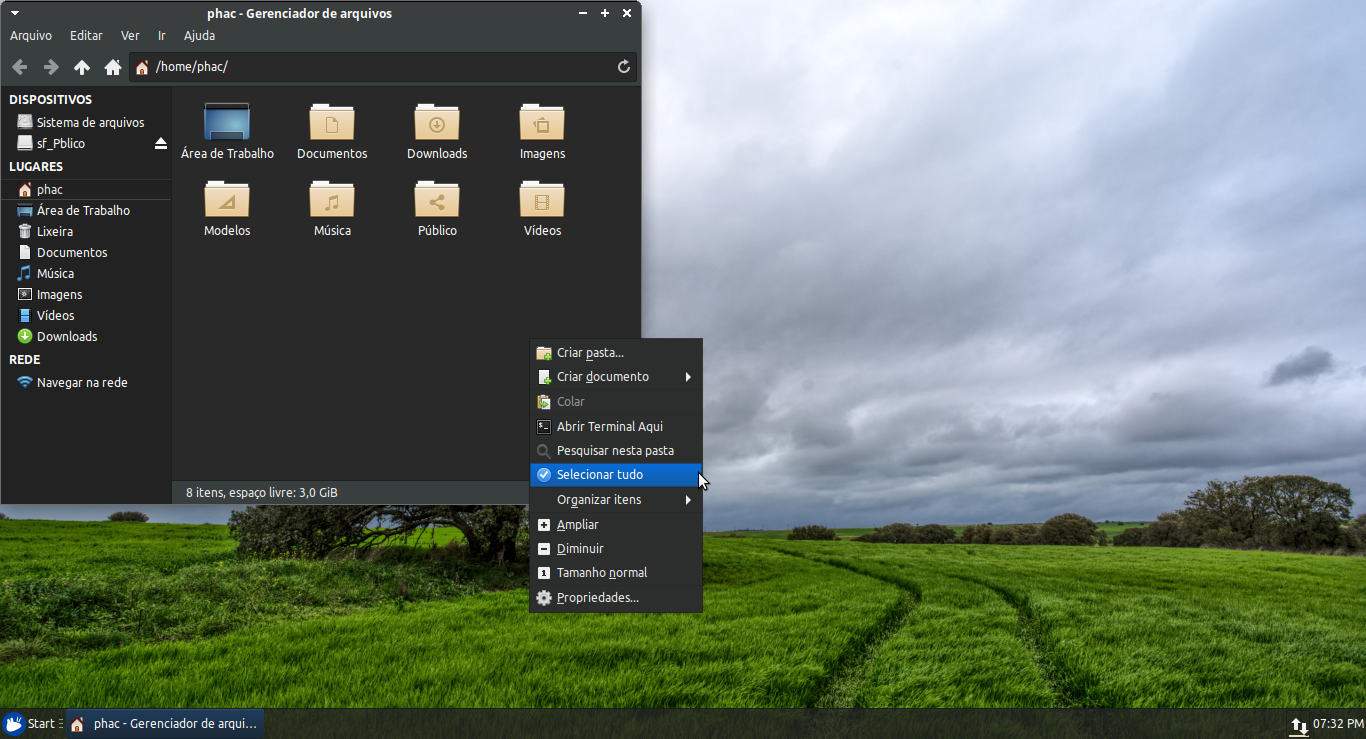Click the network icon in system tray
The image size is (1366, 739).
(x=1299, y=726)
